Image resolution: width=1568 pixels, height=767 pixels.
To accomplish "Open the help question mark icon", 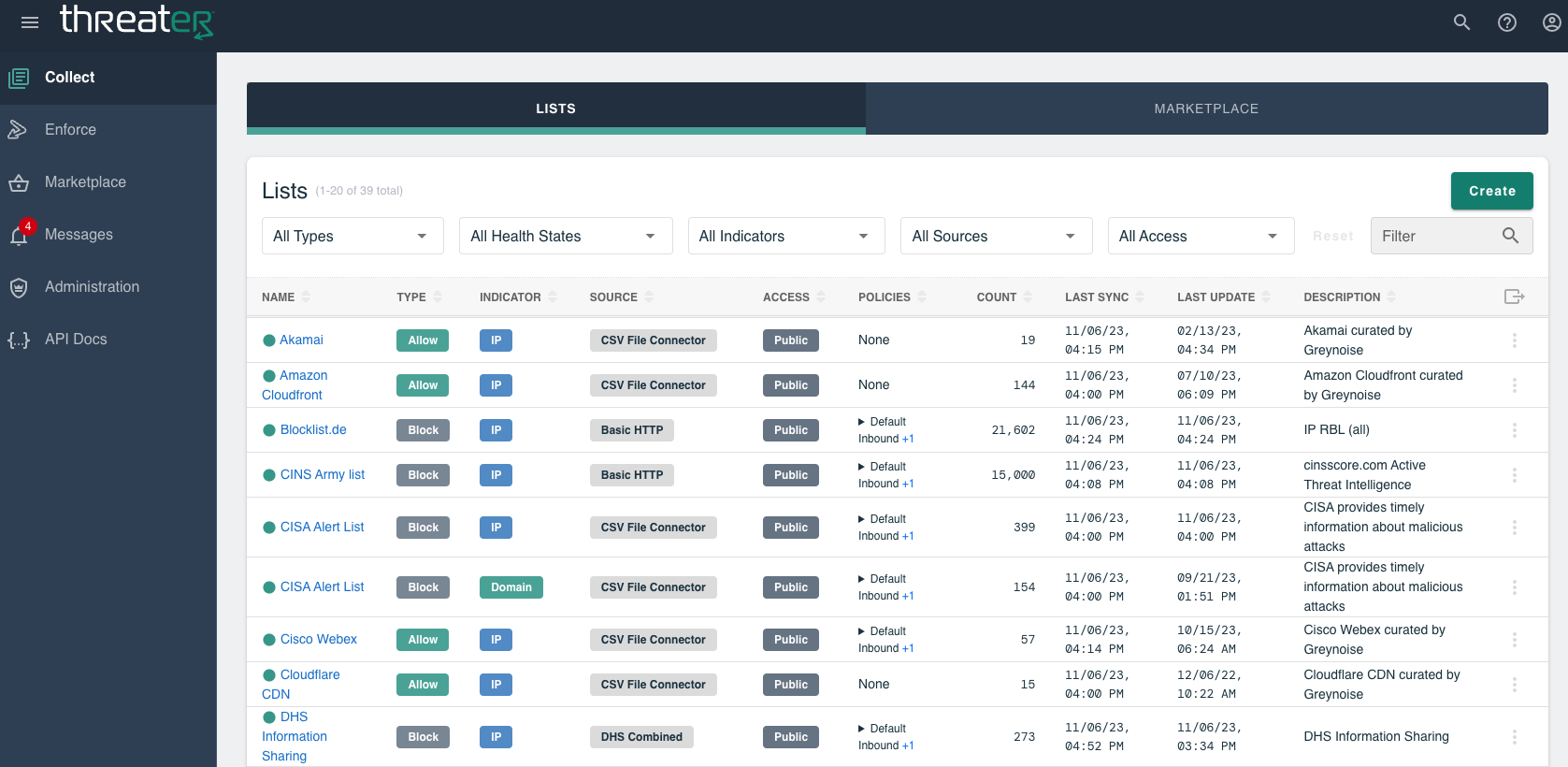I will click(1507, 22).
